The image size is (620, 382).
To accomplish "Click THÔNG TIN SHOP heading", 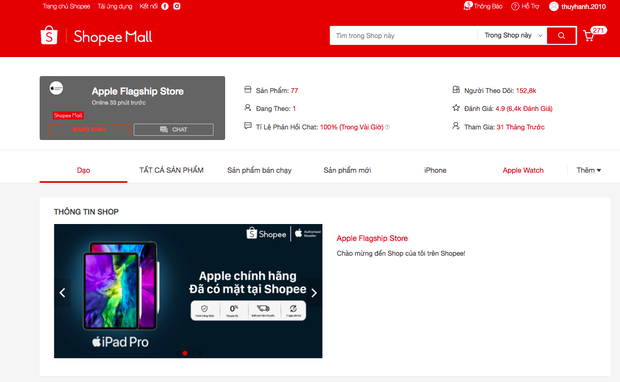I will [86, 212].
